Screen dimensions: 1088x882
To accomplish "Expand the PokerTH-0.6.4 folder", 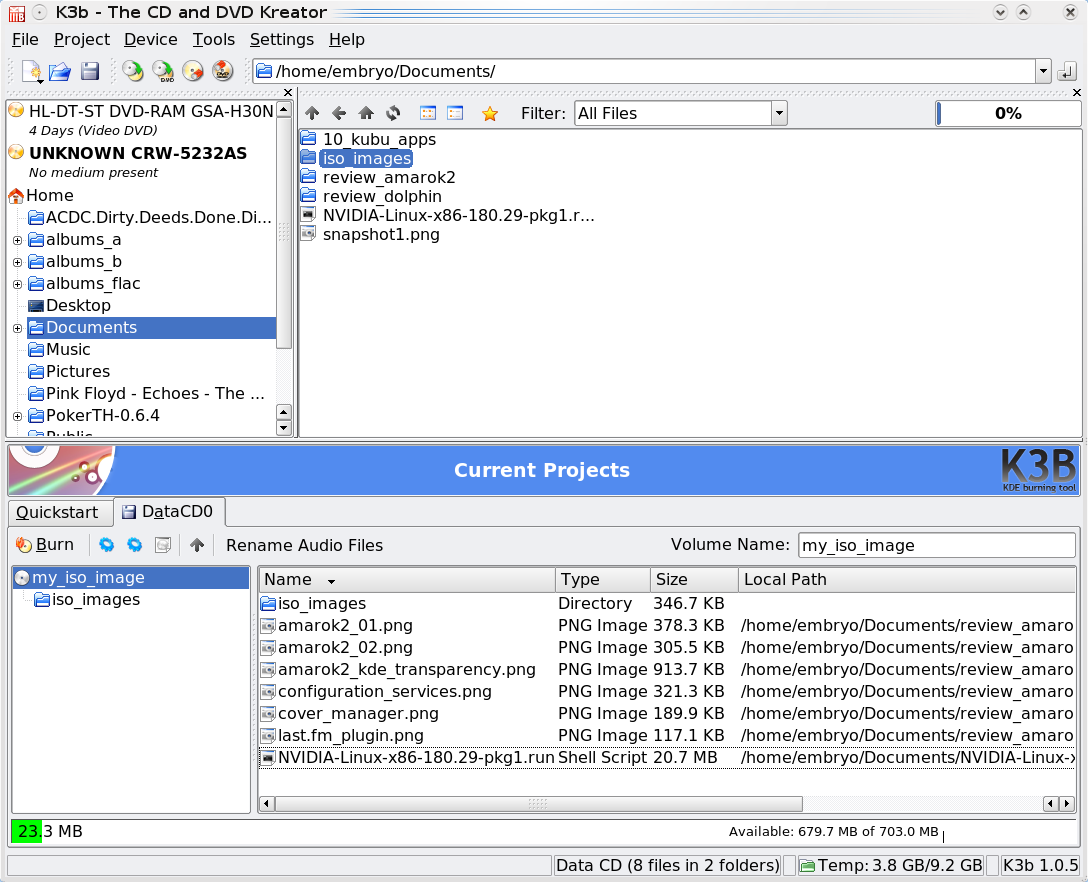I will pyautogui.click(x=17, y=416).
